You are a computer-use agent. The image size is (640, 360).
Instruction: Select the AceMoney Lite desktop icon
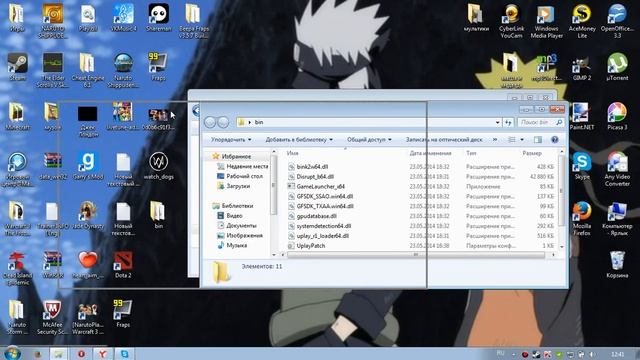(x=582, y=22)
